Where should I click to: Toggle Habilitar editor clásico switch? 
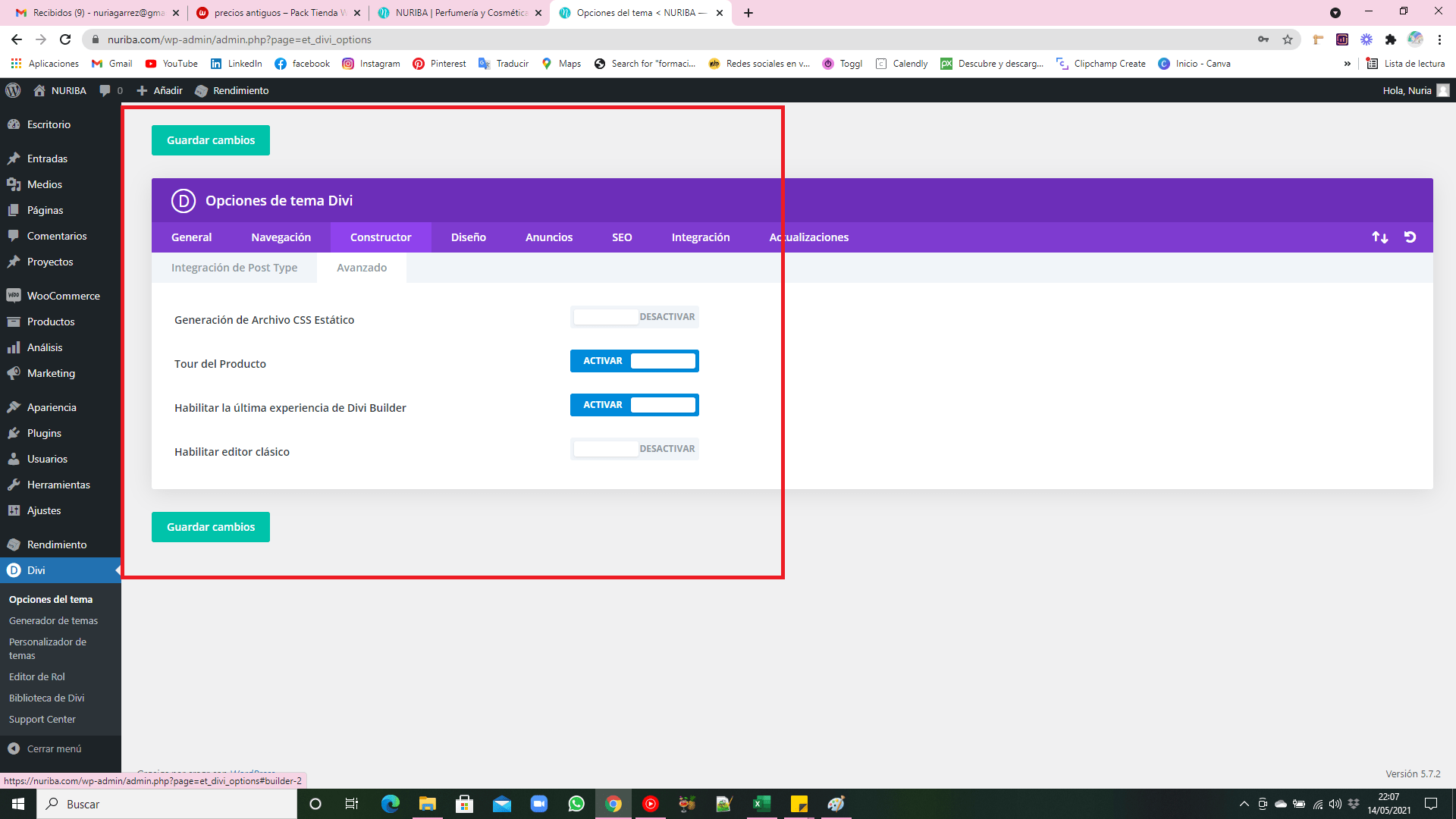pos(635,449)
